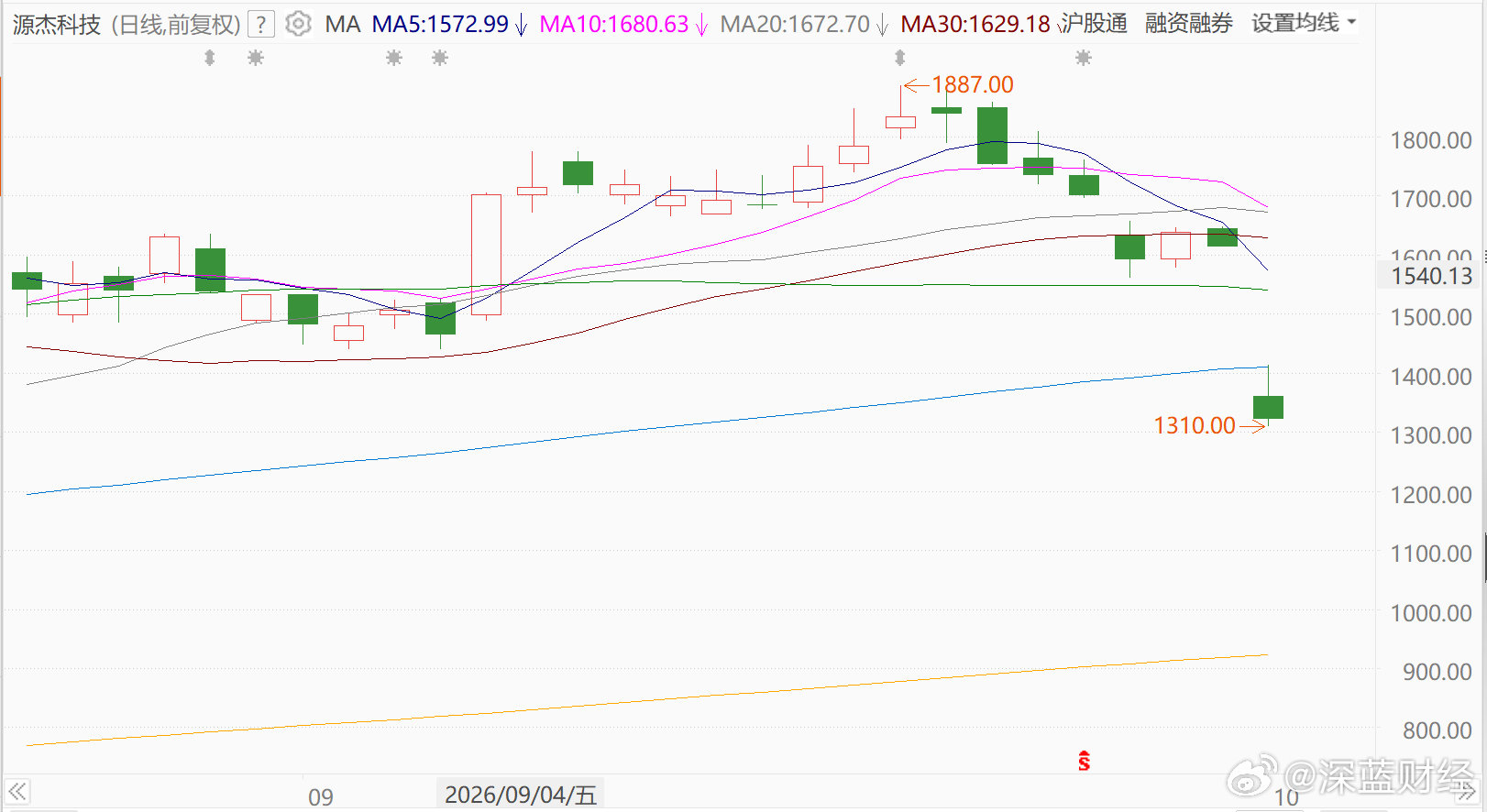Open the gear settings icon beside MA
1487x812 pixels.
(298, 24)
